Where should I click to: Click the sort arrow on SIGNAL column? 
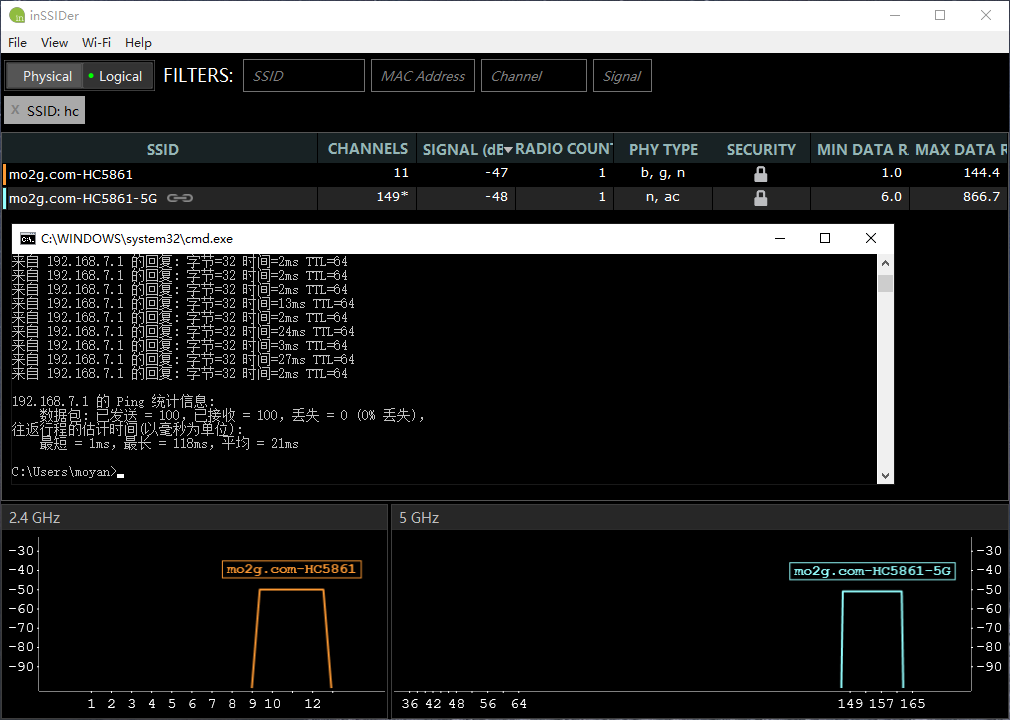click(x=508, y=150)
